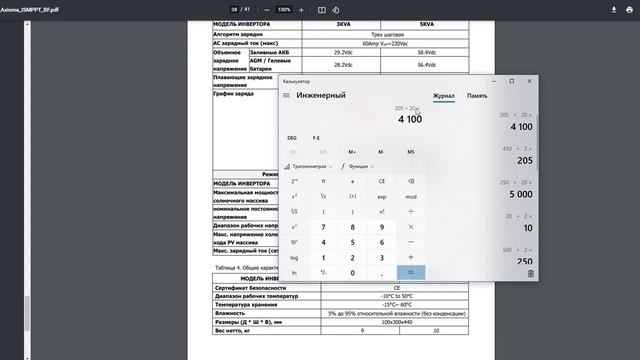Click the close parenthesis key
This screenshot has width=640, height=360.
point(353,212)
